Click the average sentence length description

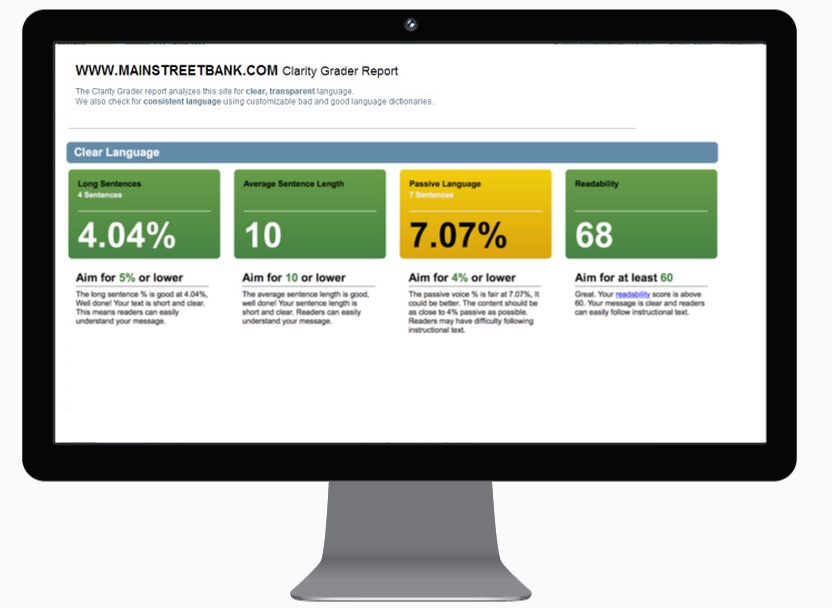306,308
